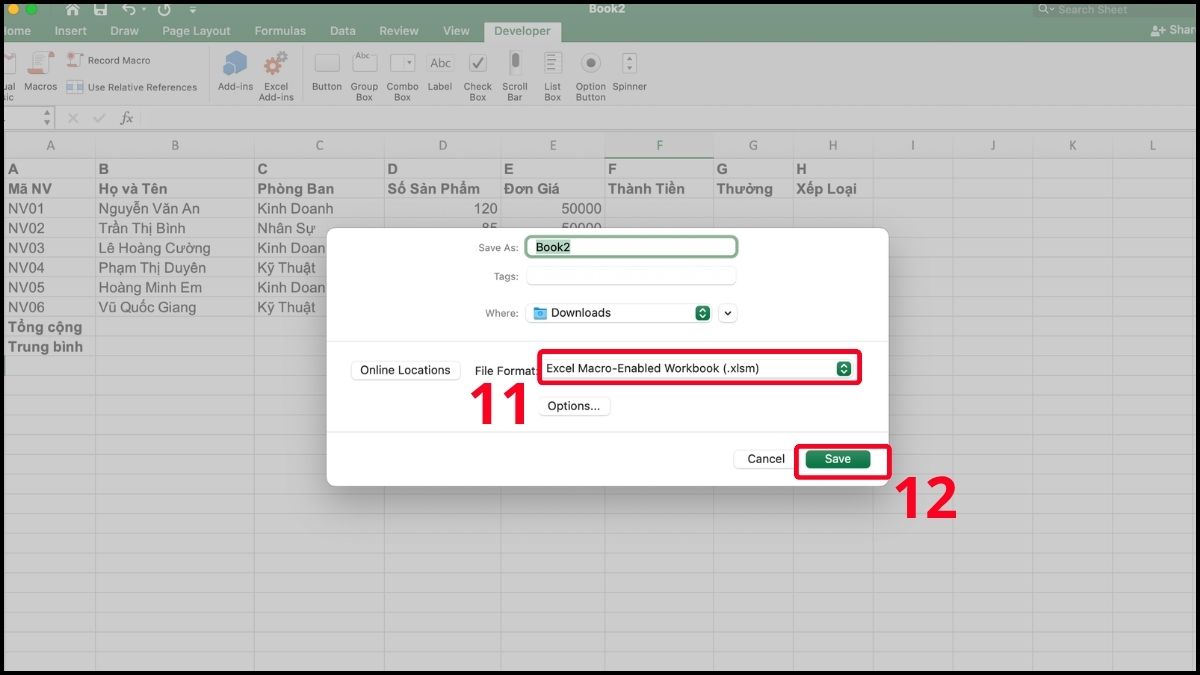
Task: Insert a Check Box control
Action: tap(478, 77)
